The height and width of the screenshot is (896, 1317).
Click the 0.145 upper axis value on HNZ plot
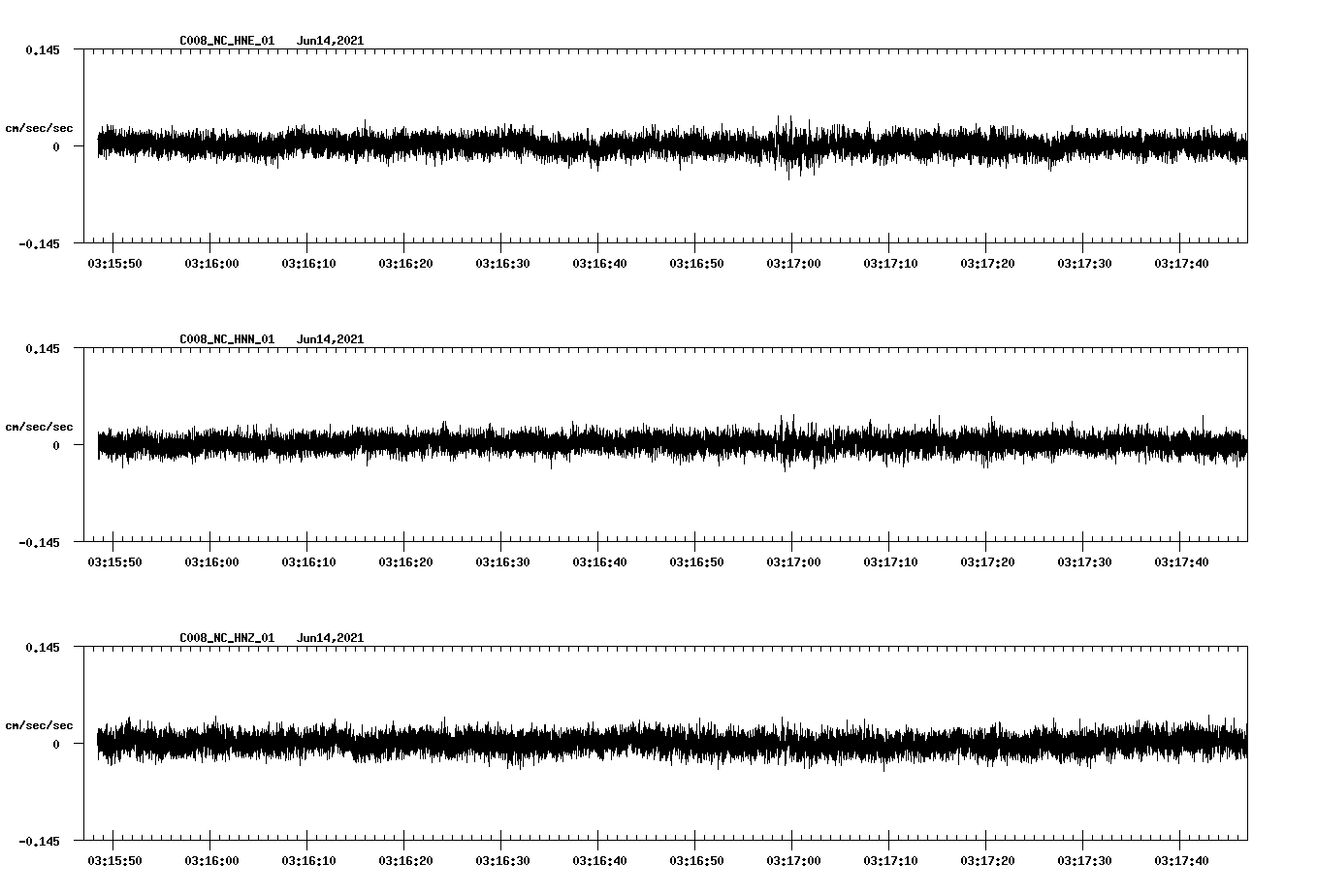coord(42,647)
